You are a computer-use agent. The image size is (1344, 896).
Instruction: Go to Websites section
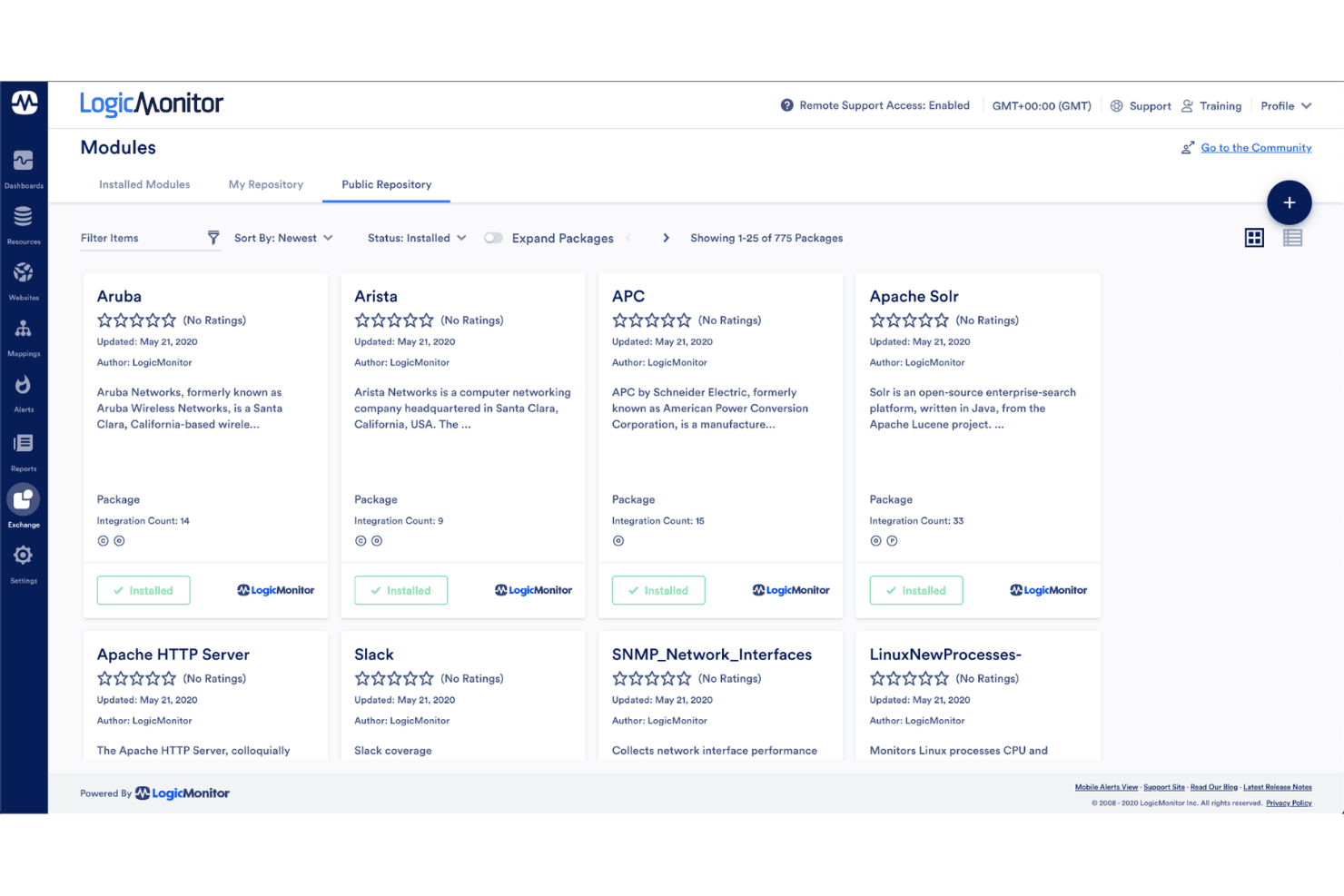click(x=24, y=281)
